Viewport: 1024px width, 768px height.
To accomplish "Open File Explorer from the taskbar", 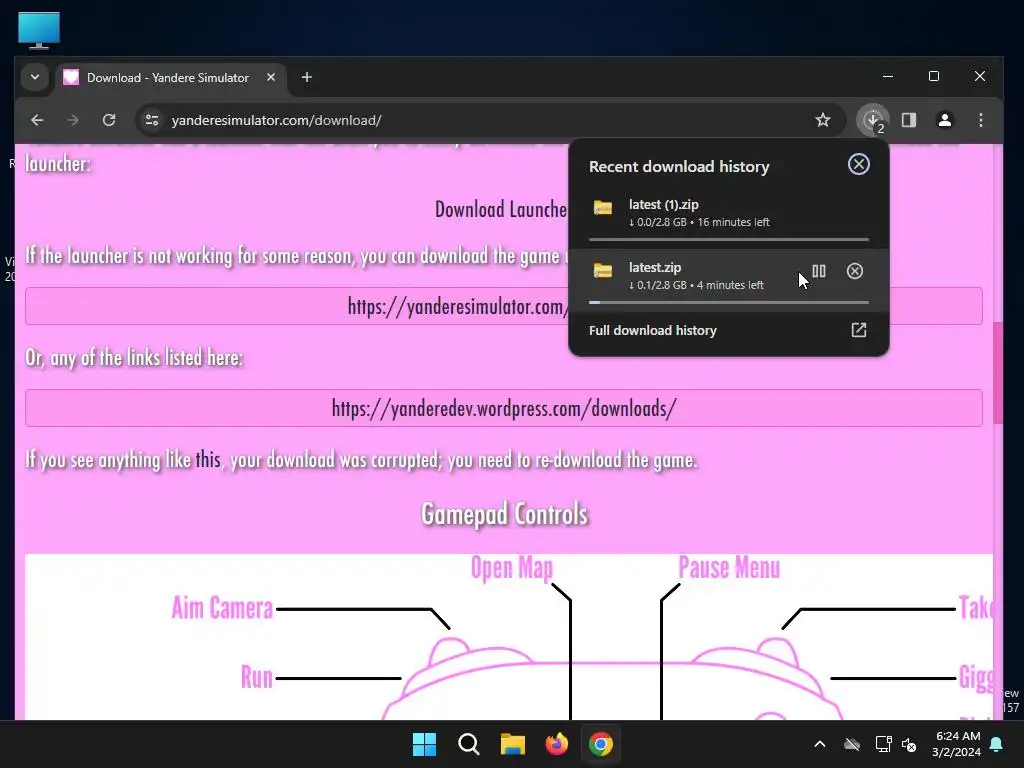I will pos(513,744).
